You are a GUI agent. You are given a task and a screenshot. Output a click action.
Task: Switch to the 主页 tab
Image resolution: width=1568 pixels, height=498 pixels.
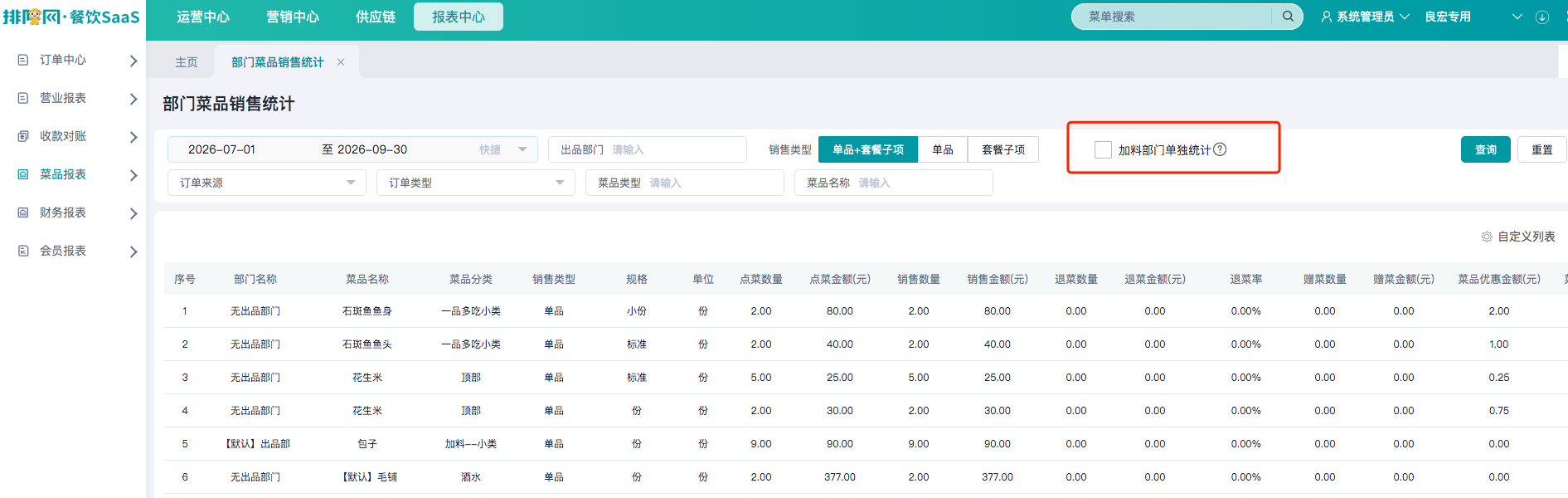pos(187,62)
